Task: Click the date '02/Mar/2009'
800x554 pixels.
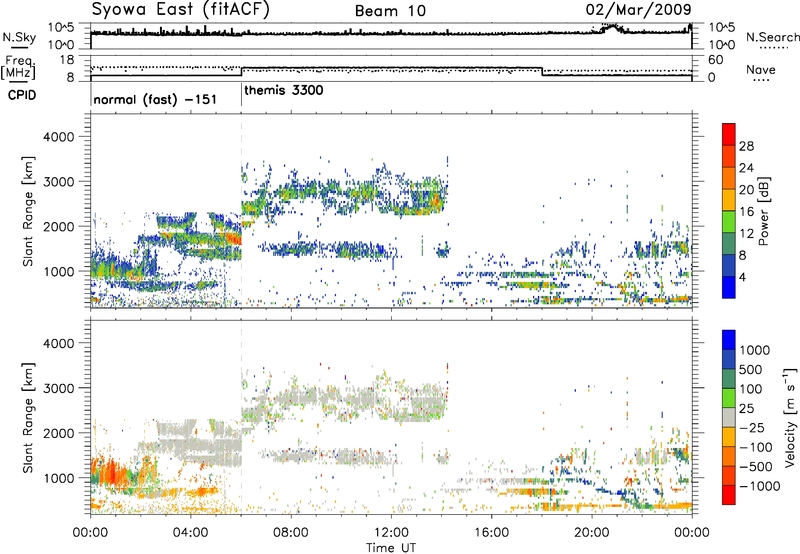Action: tap(638, 9)
